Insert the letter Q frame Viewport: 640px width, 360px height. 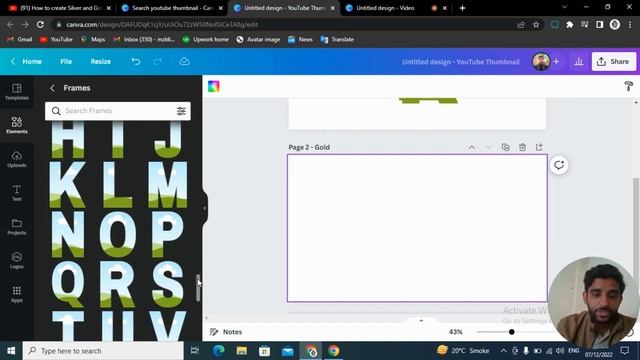[x=68, y=285]
